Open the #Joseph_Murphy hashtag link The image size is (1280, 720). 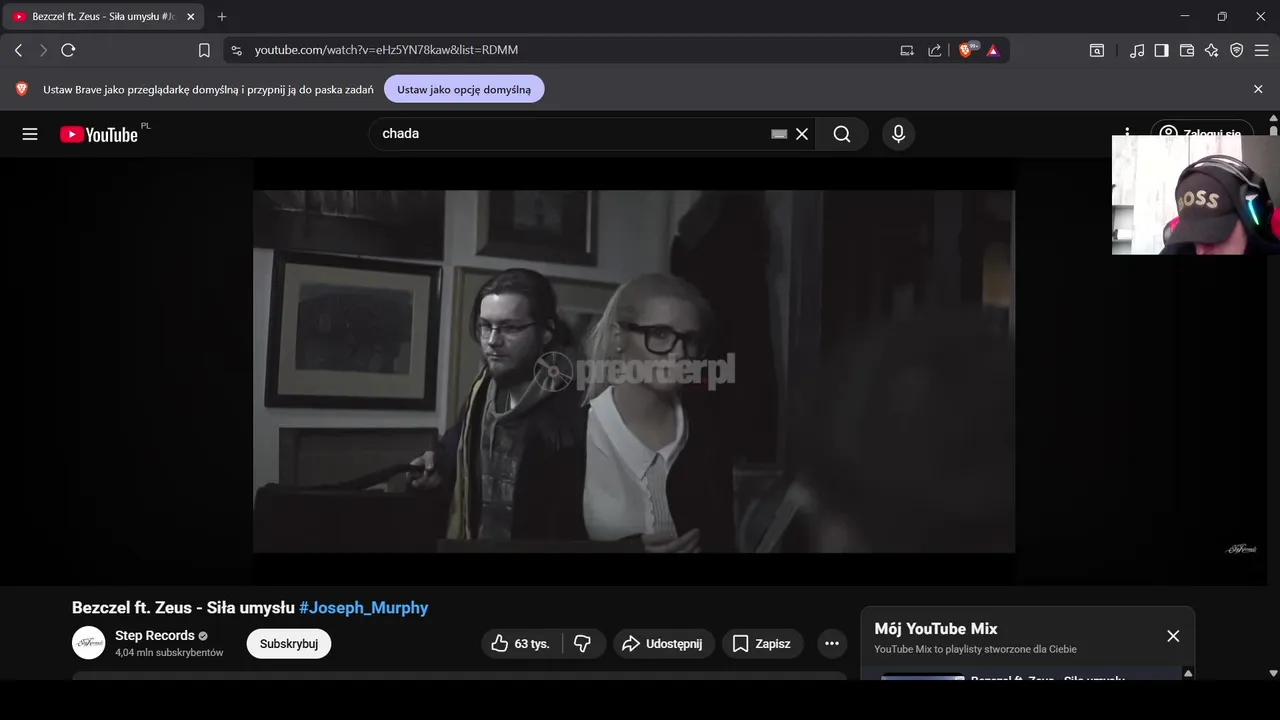[x=364, y=608]
